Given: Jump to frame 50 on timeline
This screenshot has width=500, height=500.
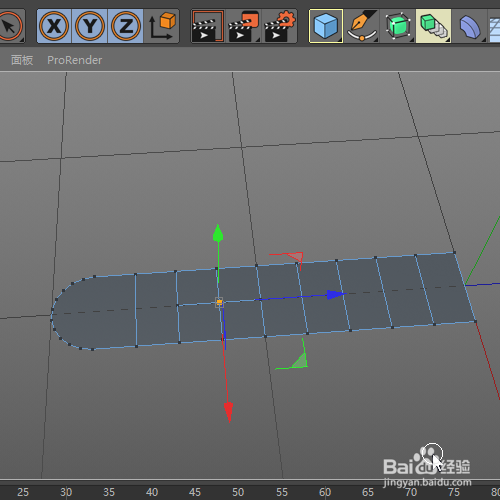Looking at the screenshot, I should pos(238,492).
